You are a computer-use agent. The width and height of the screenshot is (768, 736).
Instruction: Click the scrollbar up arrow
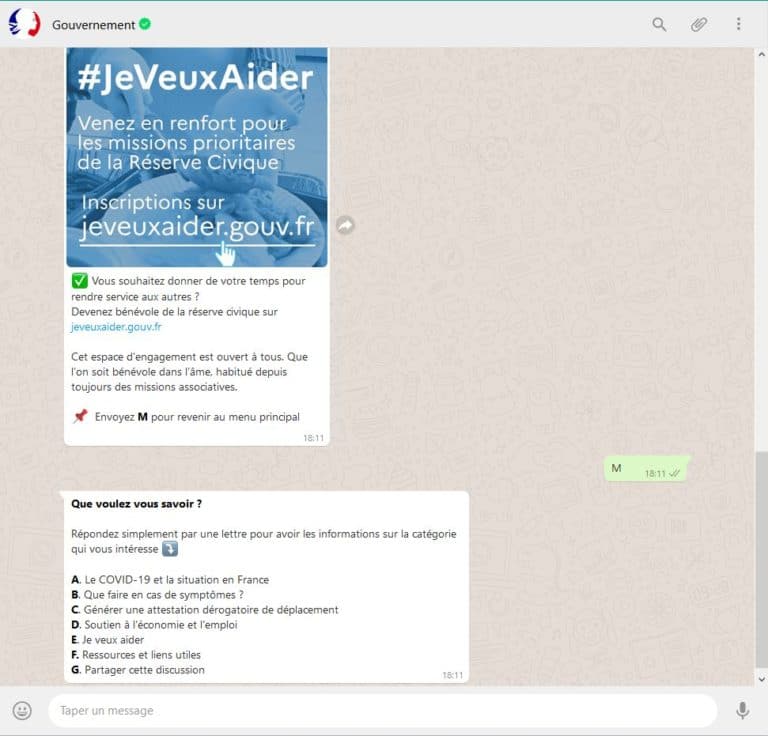(x=761, y=54)
